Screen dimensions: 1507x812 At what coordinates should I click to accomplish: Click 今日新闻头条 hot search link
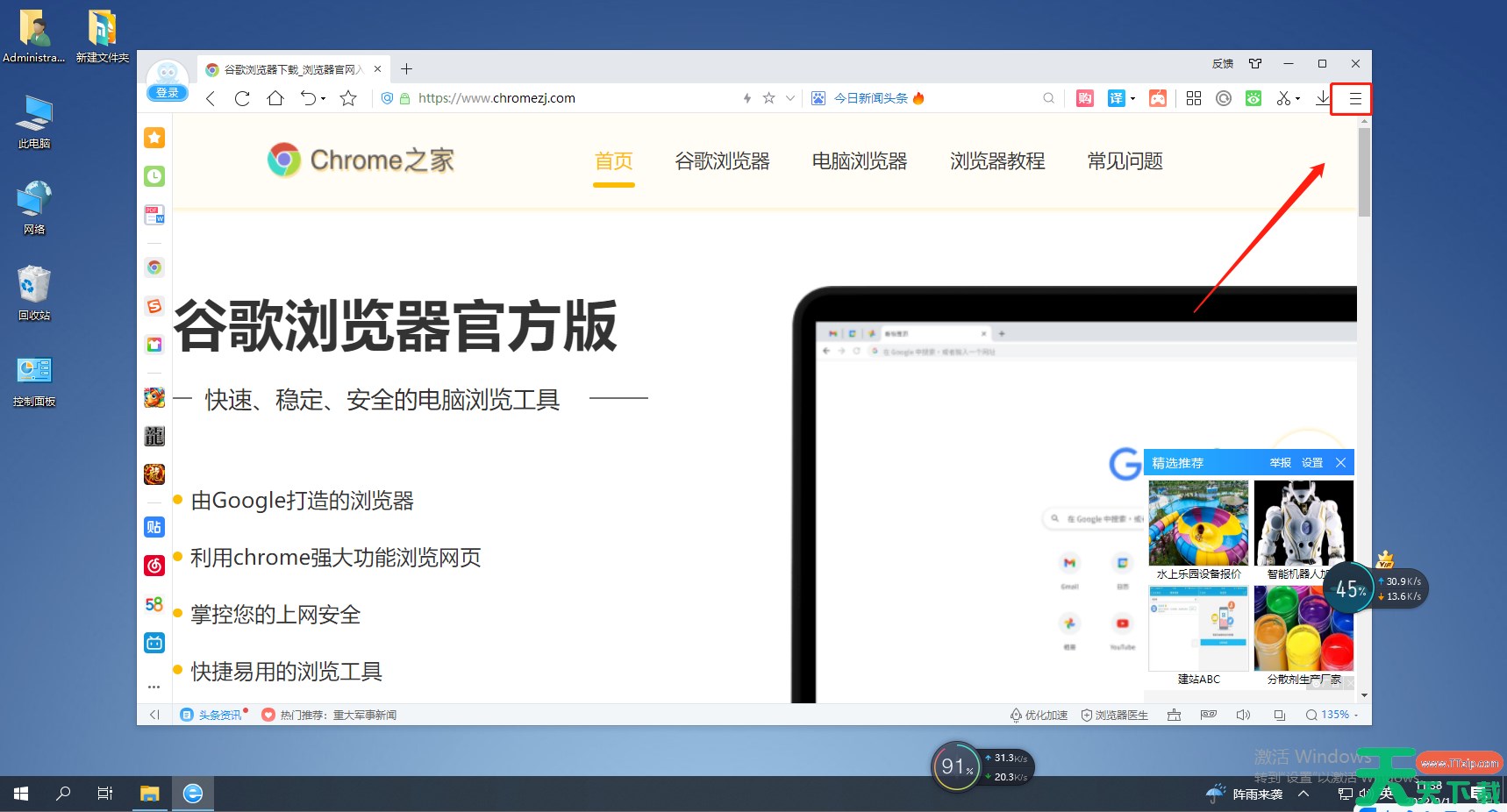pos(870,98)
